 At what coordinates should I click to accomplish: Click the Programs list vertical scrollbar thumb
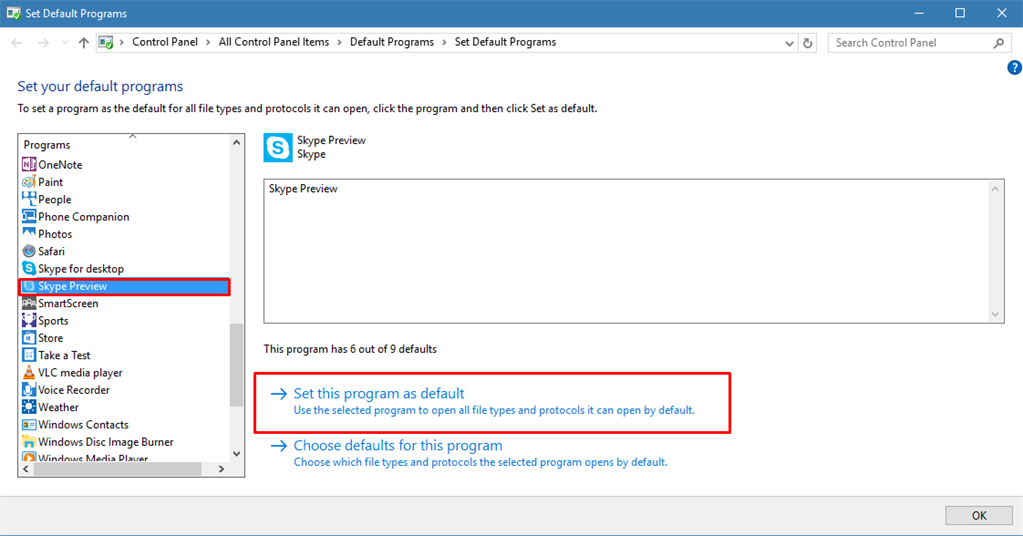pyautogui.click(x=236, y=365)
